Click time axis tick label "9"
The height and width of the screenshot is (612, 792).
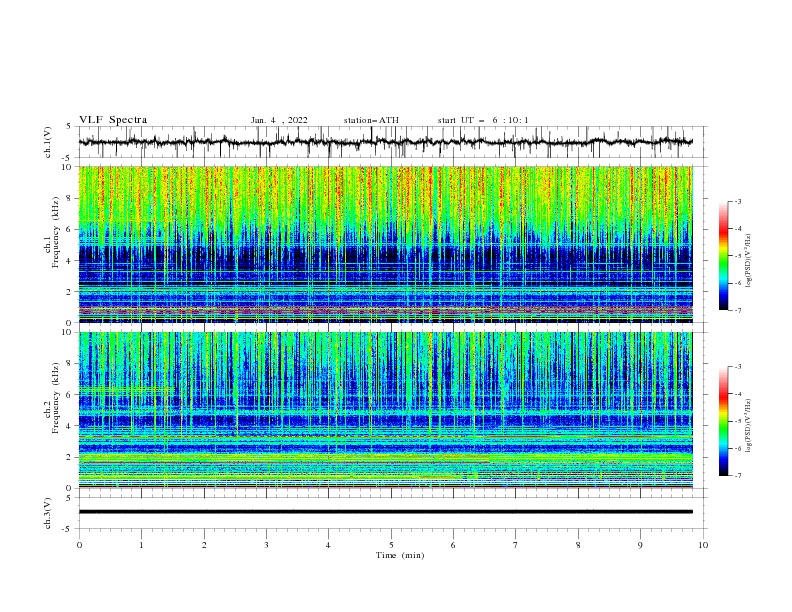641,545
